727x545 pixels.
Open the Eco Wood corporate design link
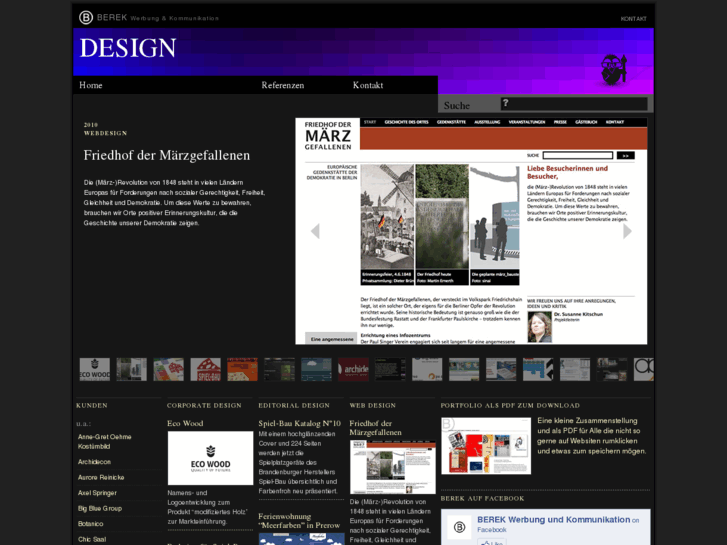point(185,423)
